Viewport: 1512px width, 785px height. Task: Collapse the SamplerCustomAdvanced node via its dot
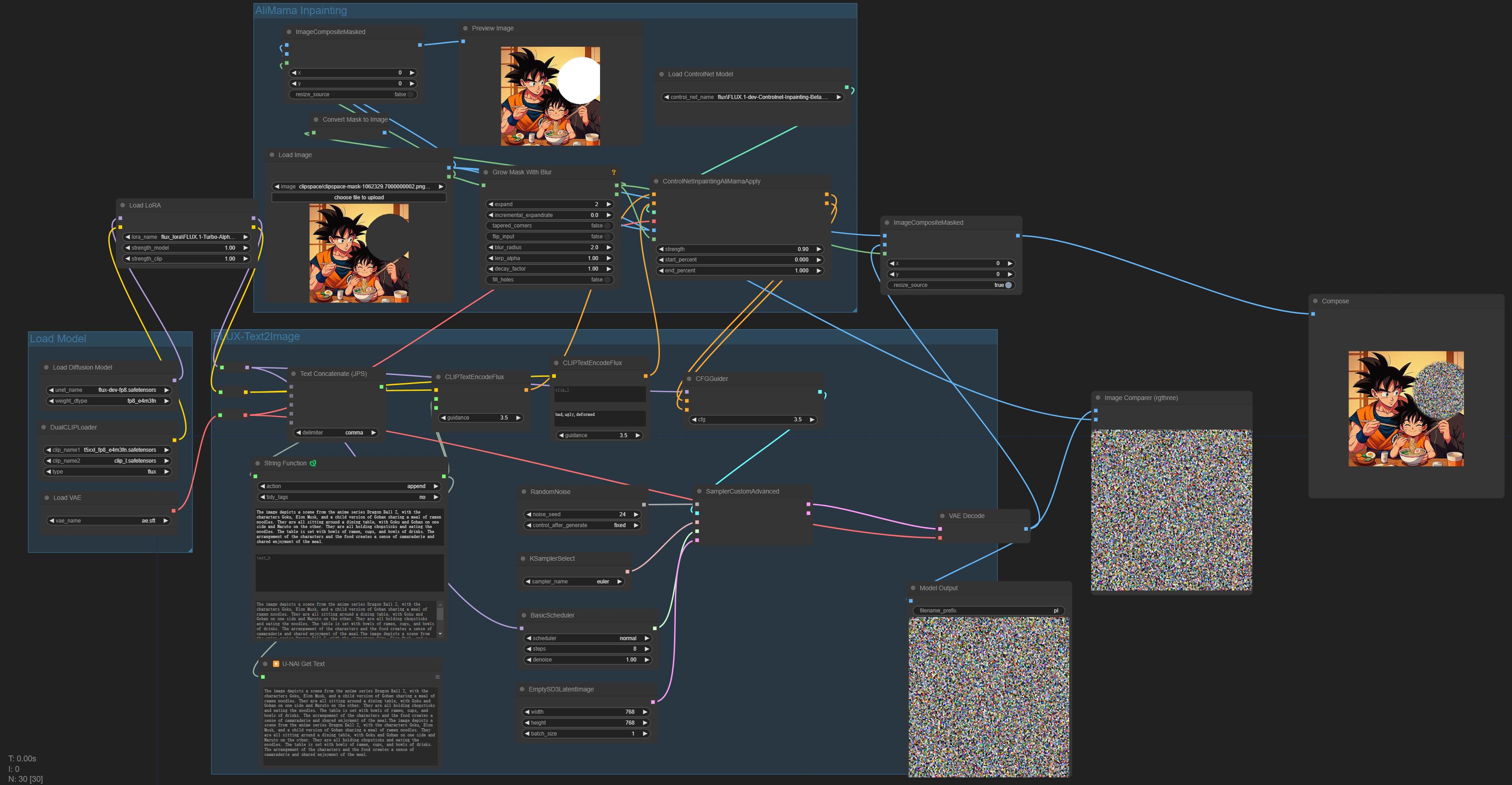tap(699, 491)
